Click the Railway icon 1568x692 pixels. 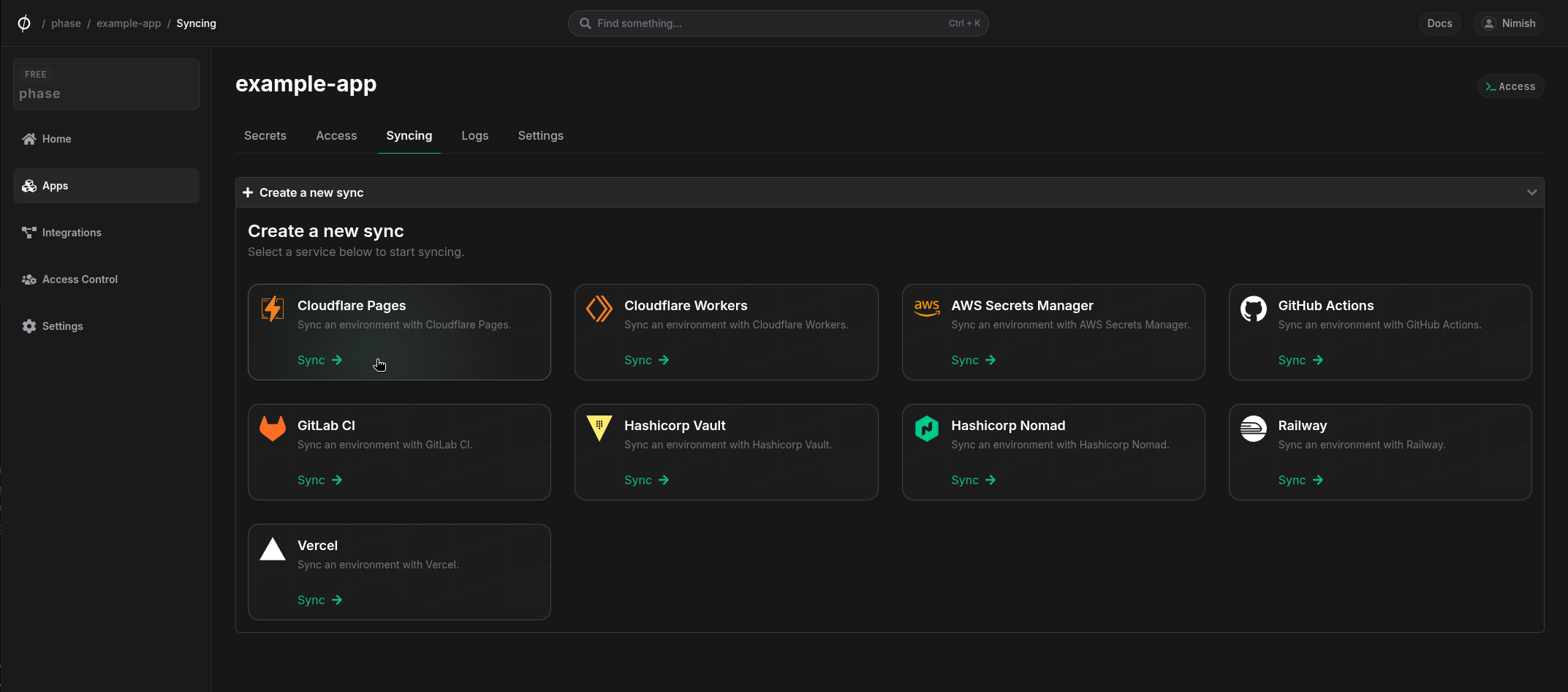pos(1253,428)
